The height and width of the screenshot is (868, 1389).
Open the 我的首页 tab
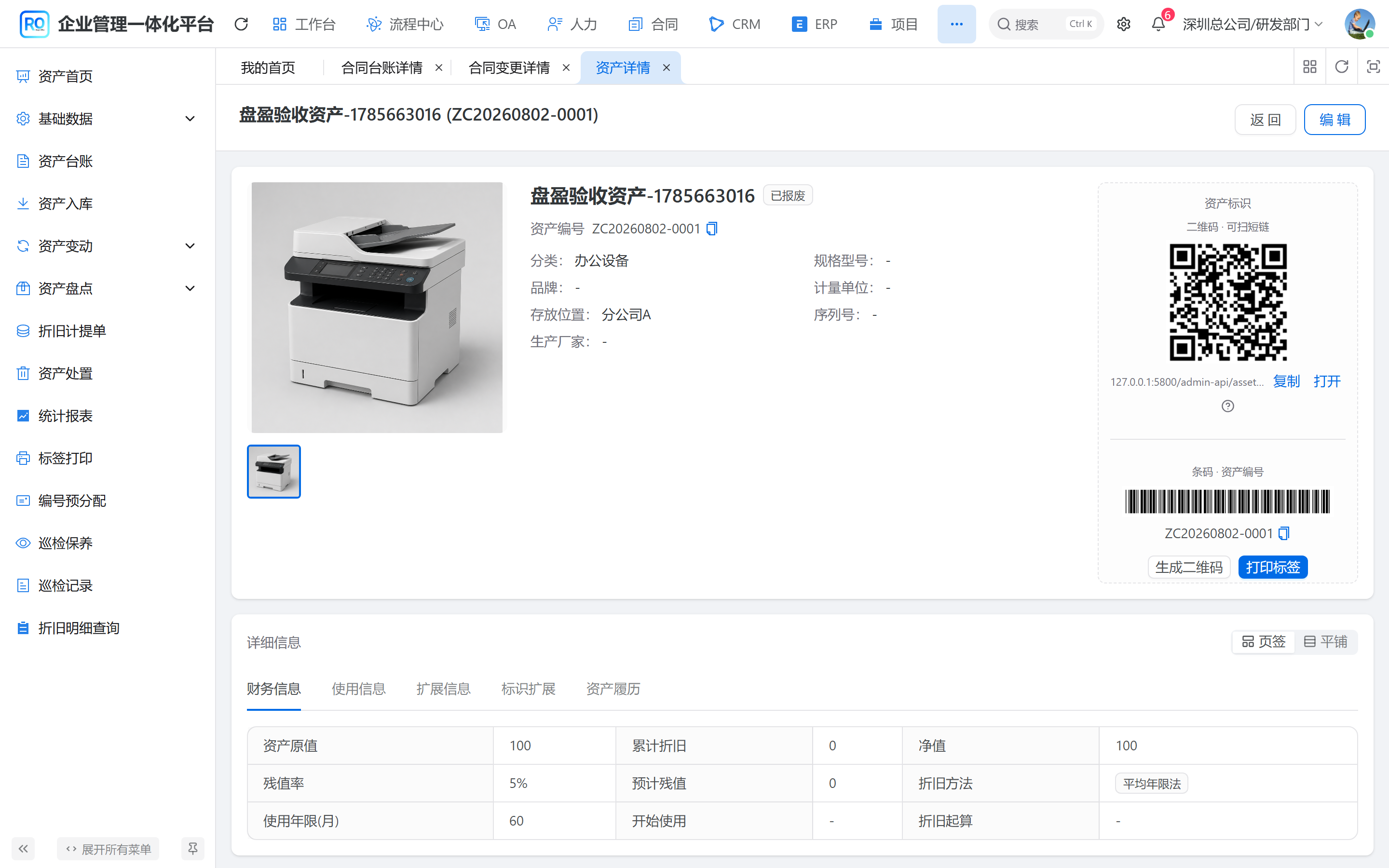coord(268,68)
